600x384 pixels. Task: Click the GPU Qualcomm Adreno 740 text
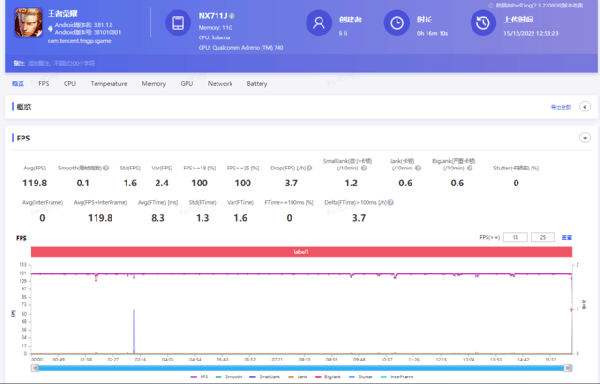[x=241, y=47]
